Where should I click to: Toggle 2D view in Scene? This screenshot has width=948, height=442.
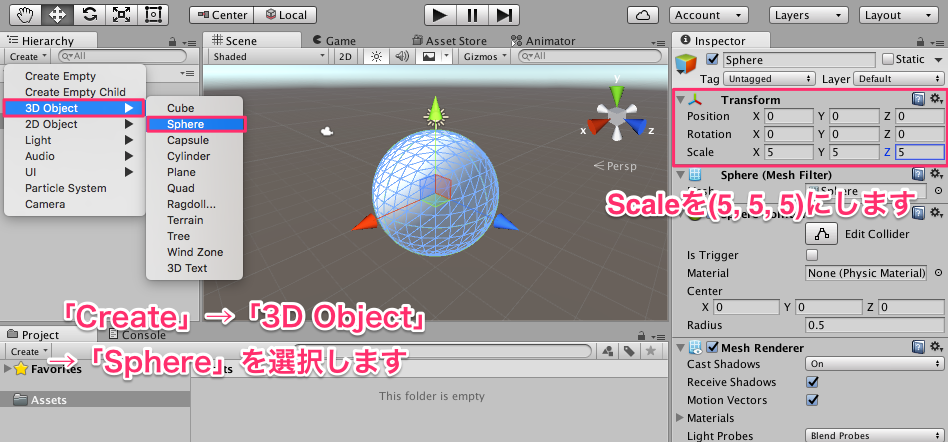coord(345,56)
